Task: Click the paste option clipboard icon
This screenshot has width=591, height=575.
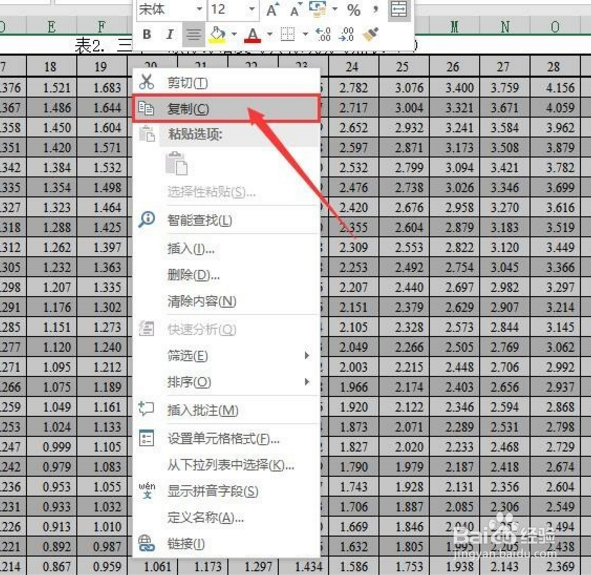Action: 176,164
